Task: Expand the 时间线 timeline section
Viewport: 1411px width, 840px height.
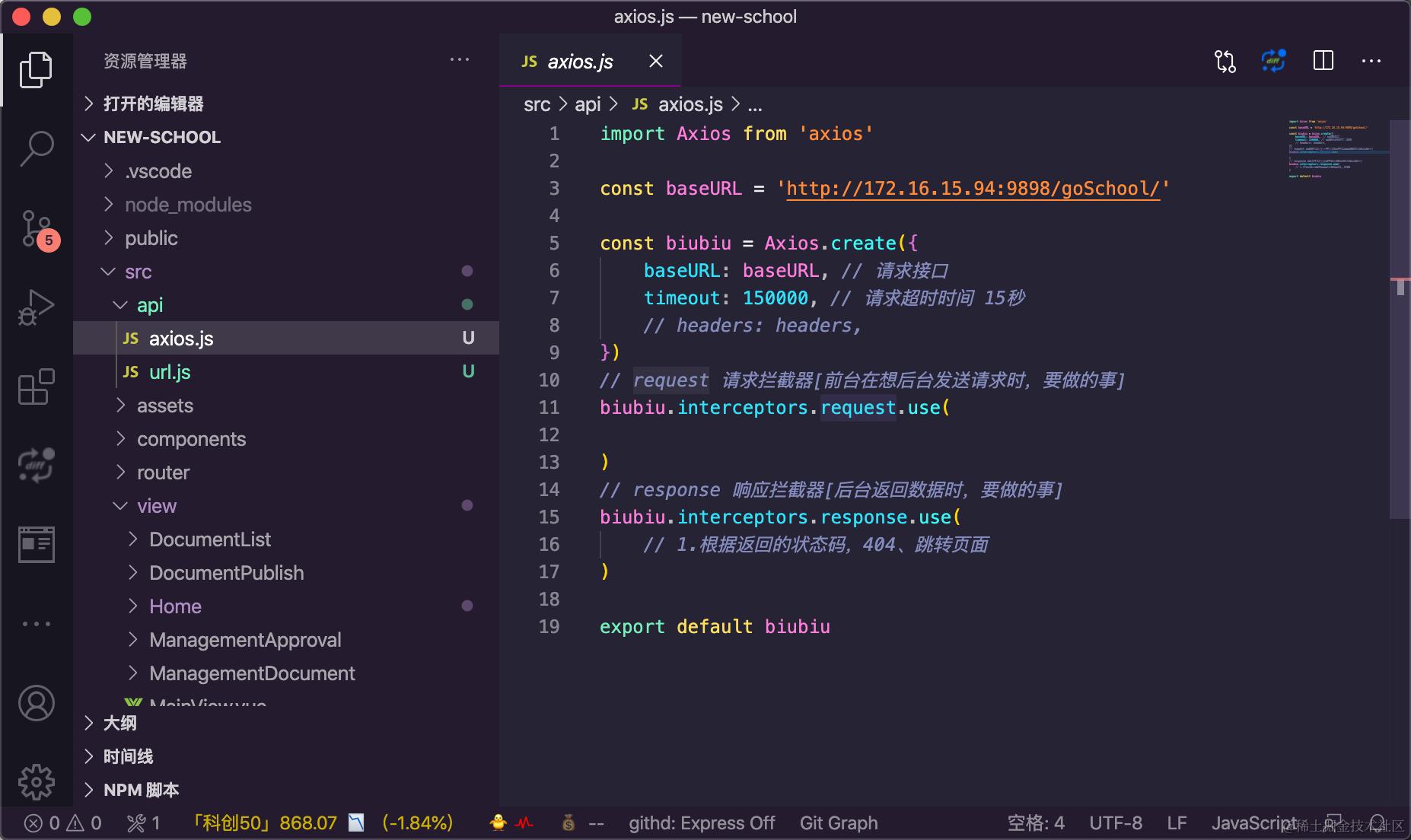Action: click(286, 756)
